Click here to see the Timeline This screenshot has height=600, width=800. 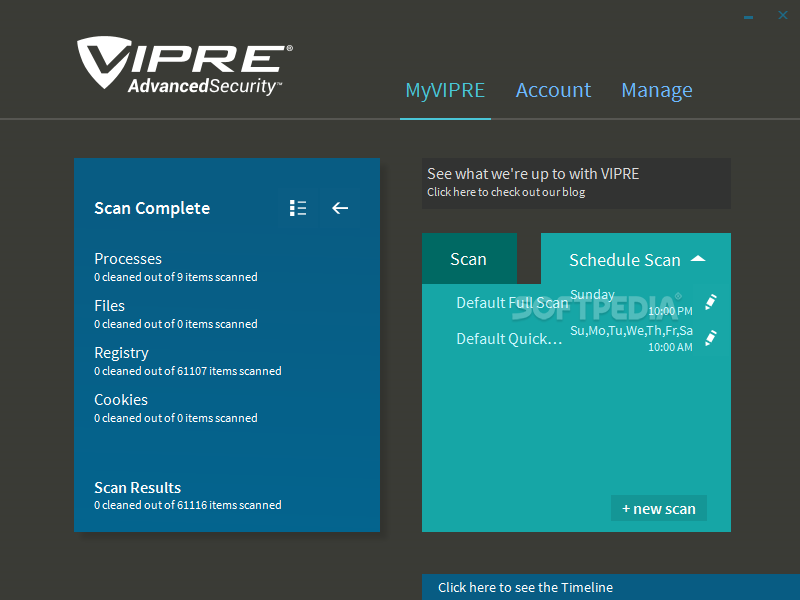611,587
